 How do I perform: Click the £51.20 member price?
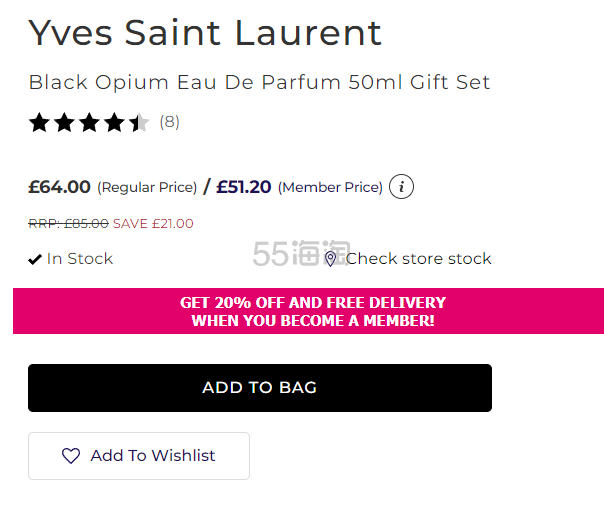[x=244, y=187]
